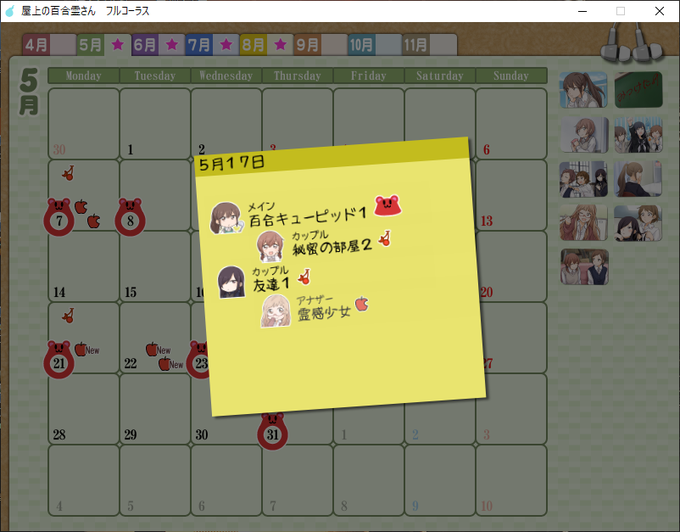The image size is (680, 532).
Task: Open the ponytail girl side-profile thumbnail
Action: 638,179
